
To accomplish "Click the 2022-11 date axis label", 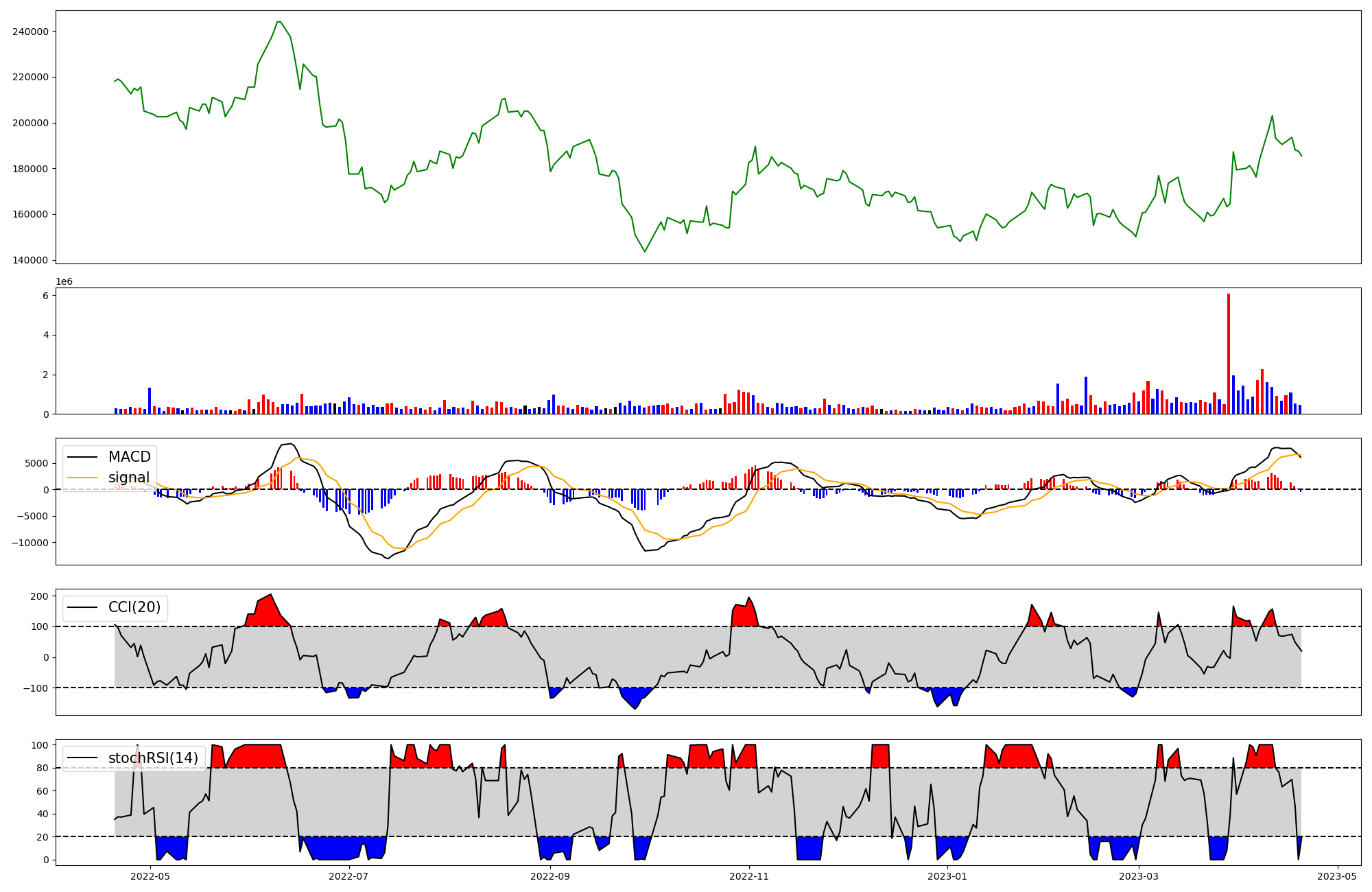I will [749, 876].
